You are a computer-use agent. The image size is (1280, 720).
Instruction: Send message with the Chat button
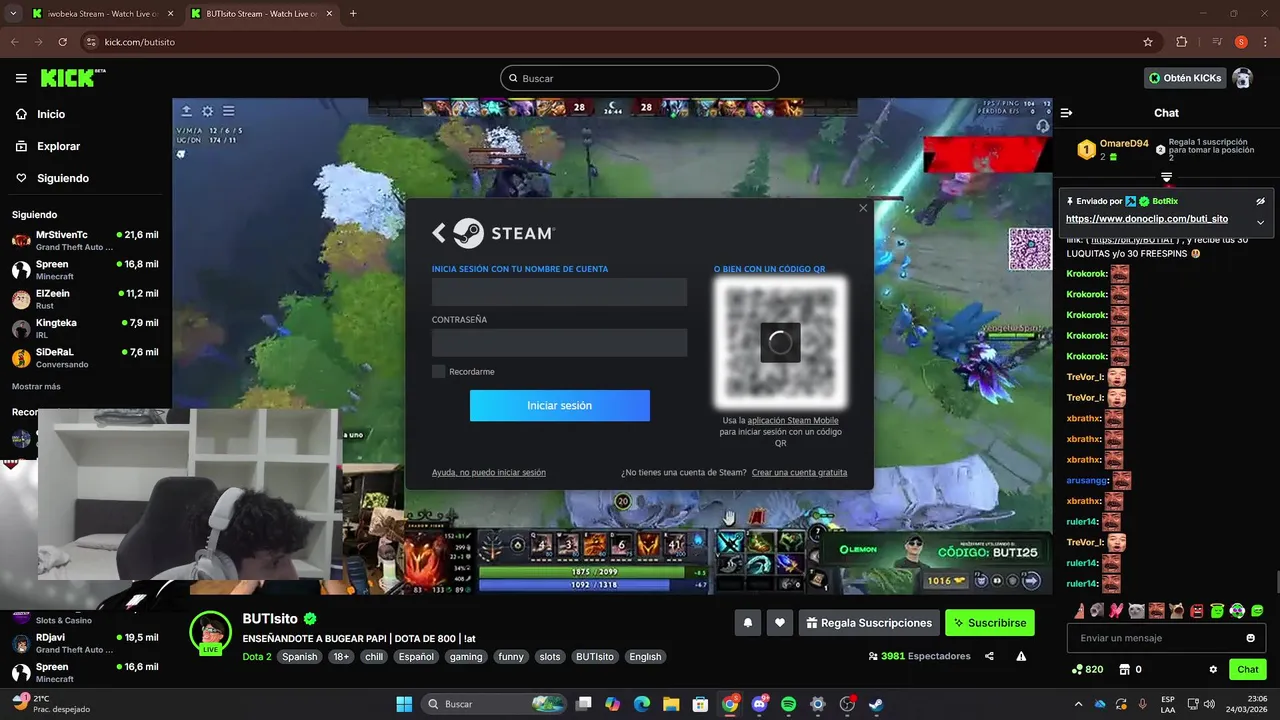coord(1248,669)
